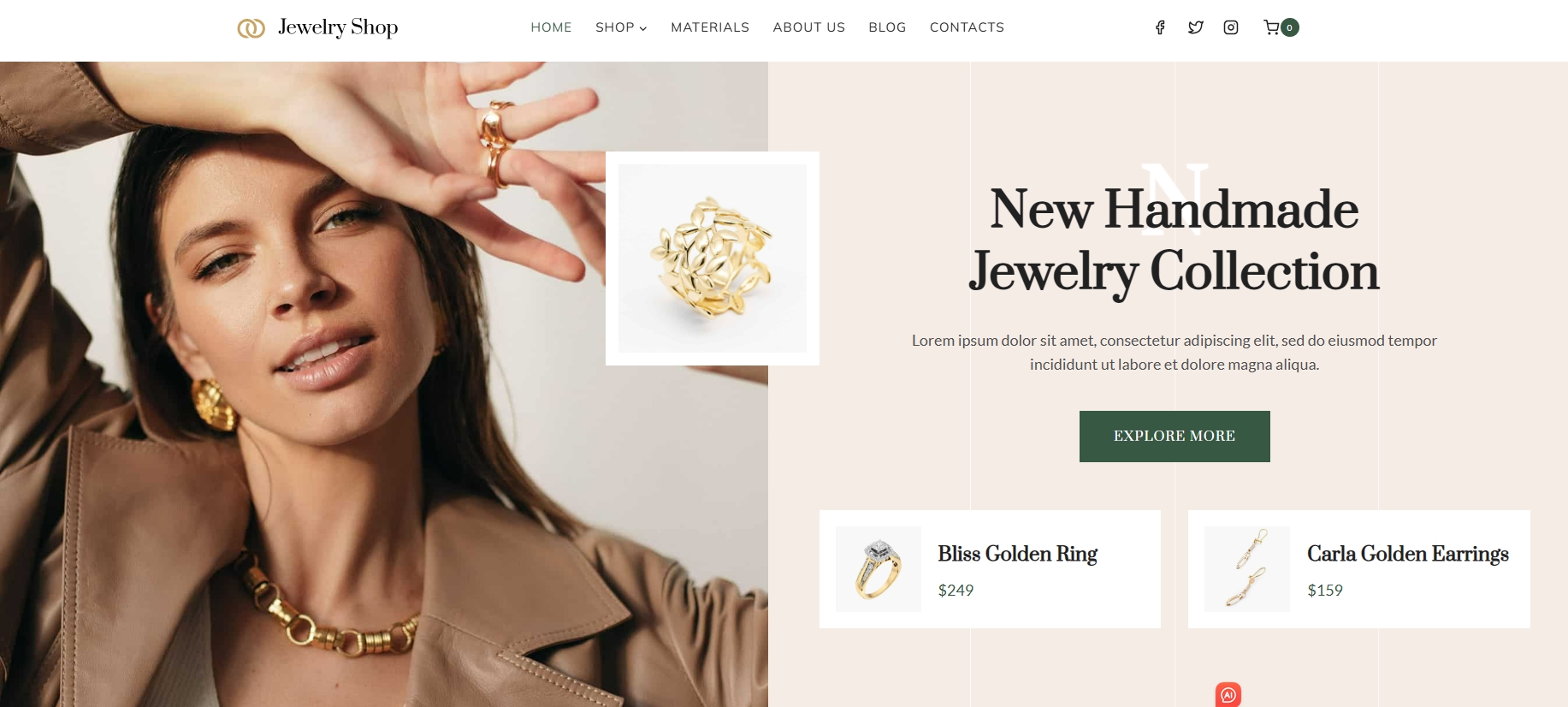This screenshot has height=707, width=1568.
Task: Navigate to the Blog menu item
Action: click(887, 27)
